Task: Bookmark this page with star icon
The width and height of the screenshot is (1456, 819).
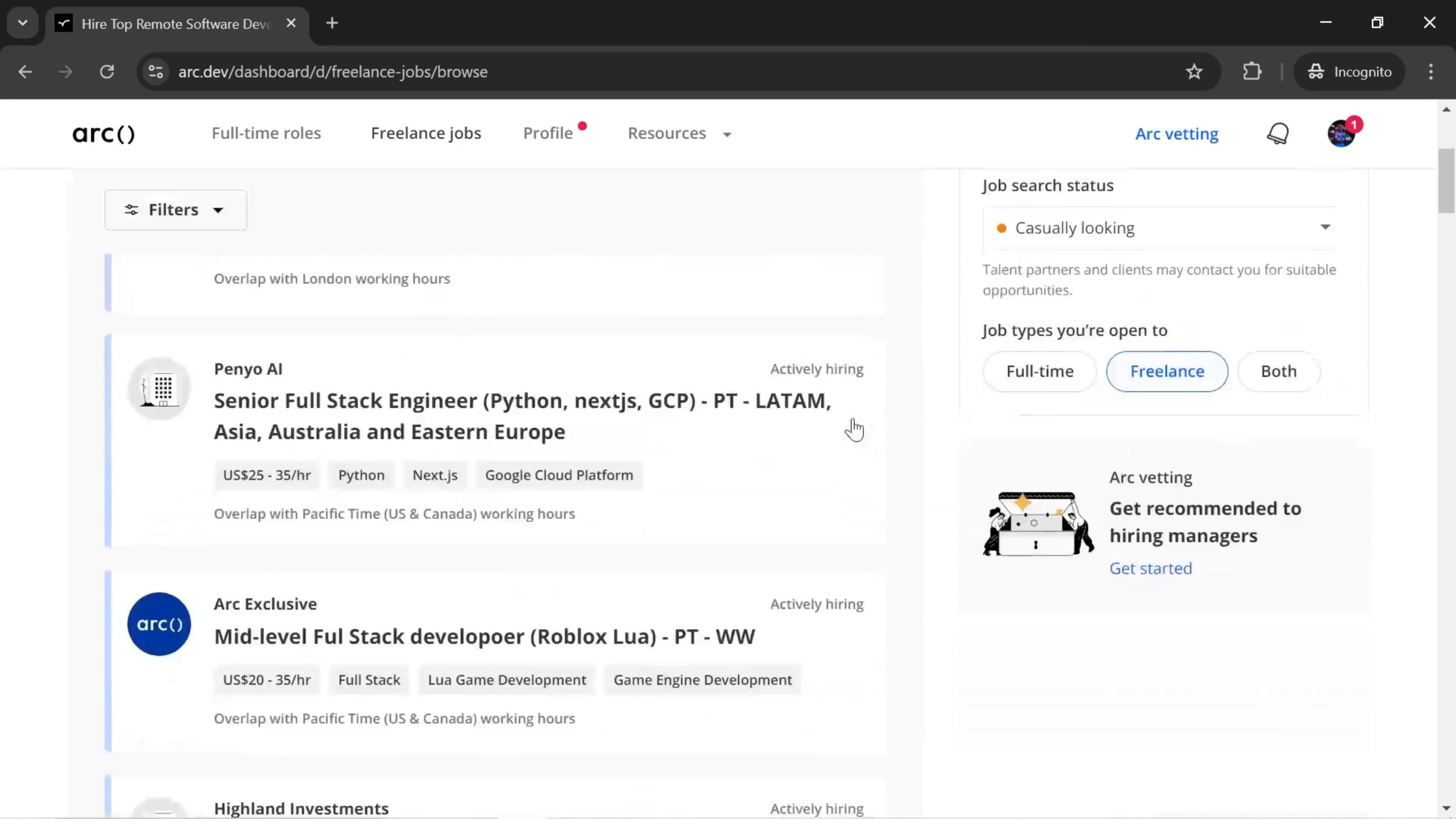Action: 1194,72
